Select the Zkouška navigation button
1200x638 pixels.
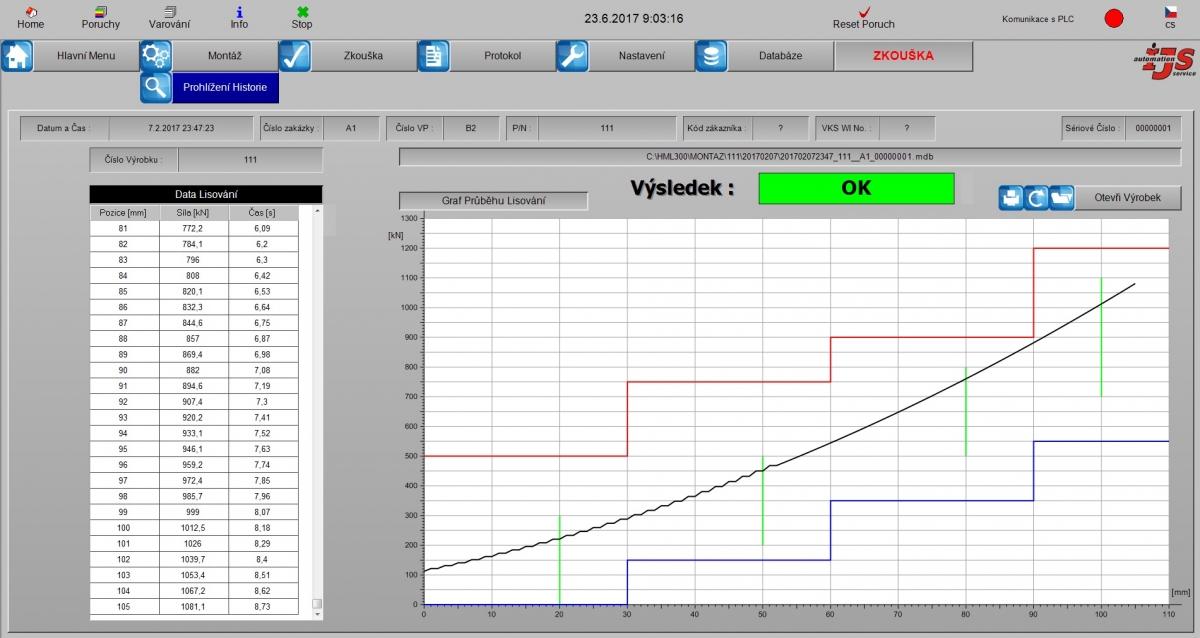(363, 56)
